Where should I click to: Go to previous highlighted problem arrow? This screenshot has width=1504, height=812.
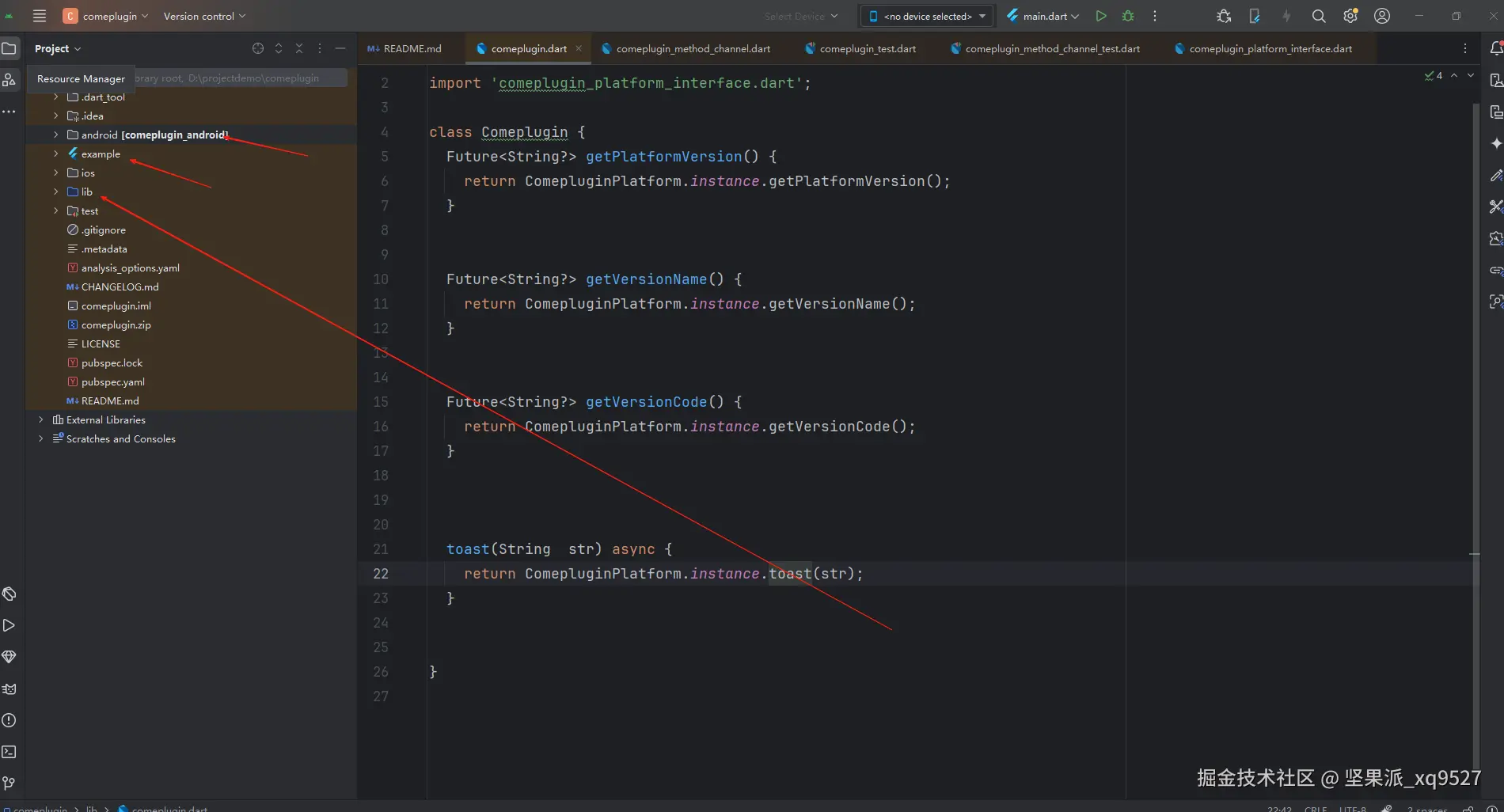tap(1454, 76)
